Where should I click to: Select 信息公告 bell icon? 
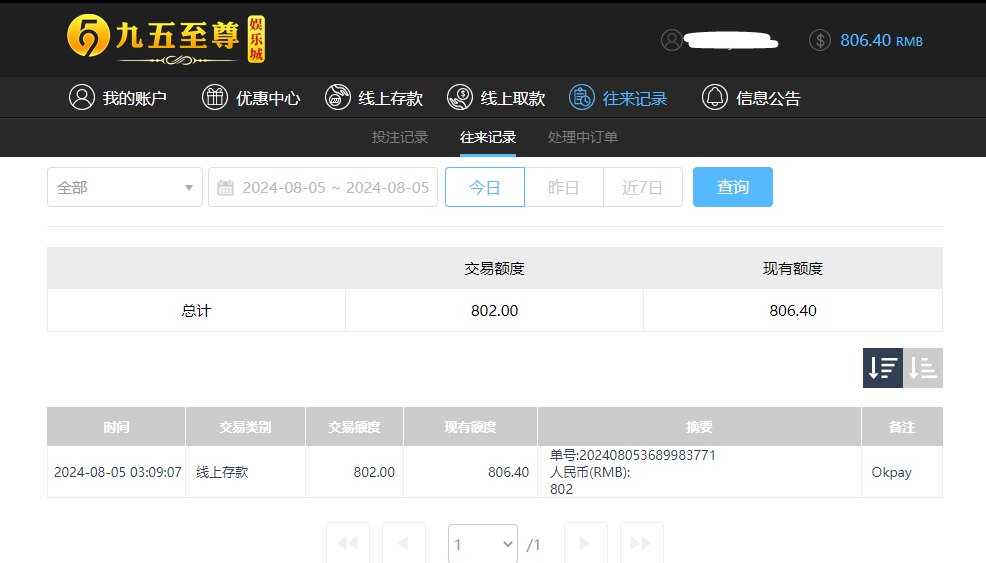(x=714, y=97)
